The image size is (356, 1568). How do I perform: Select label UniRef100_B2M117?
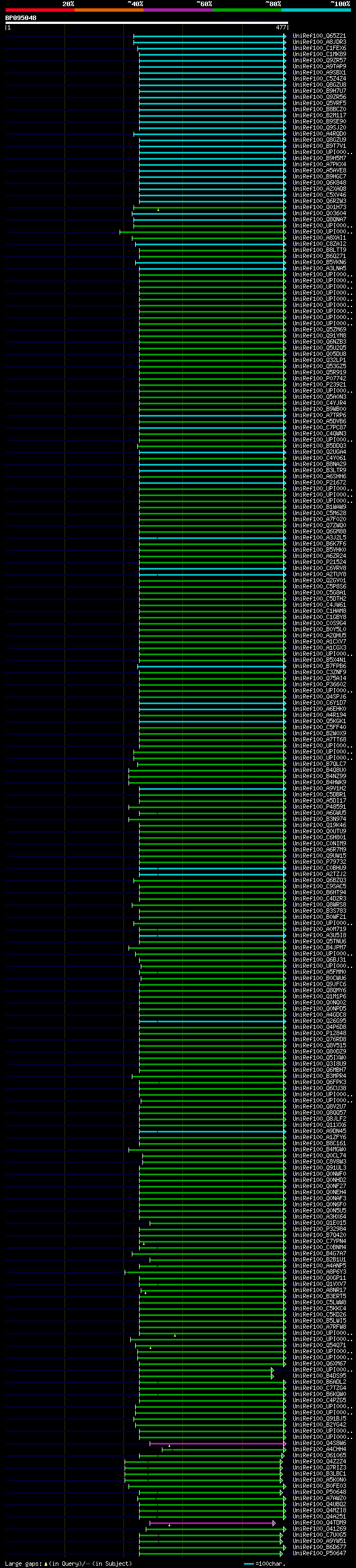pyautogui.click(x=319, y=115)
